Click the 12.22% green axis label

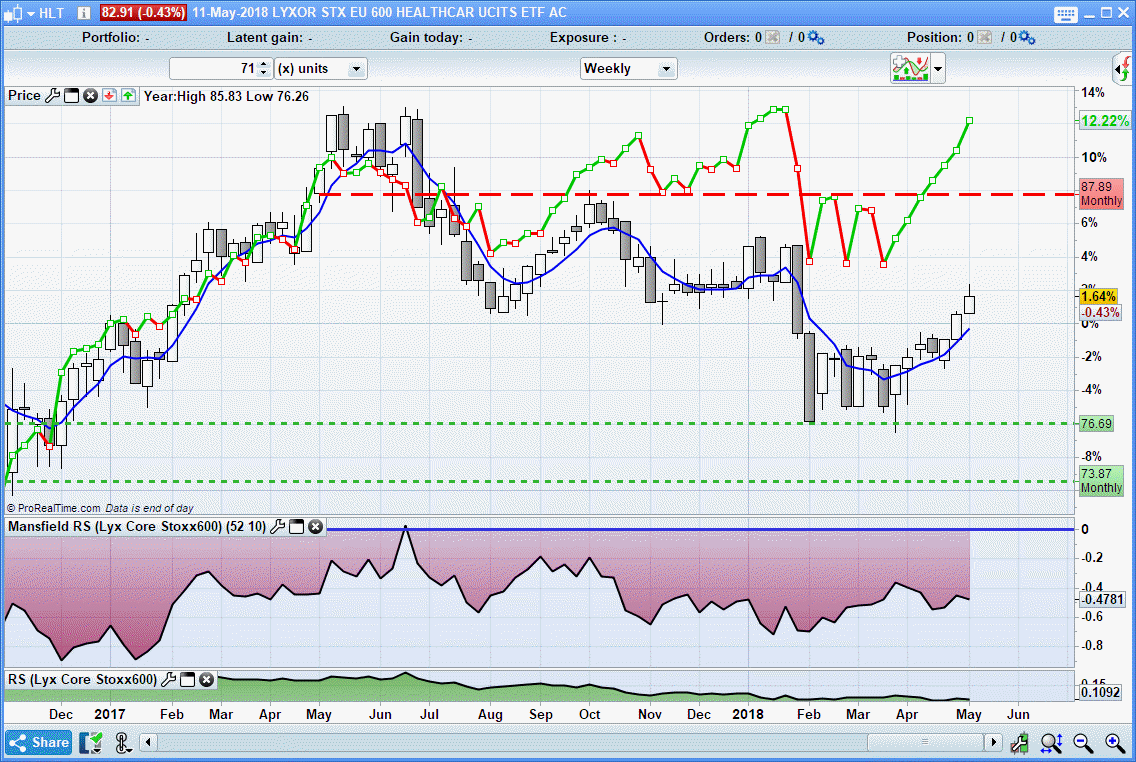1104,121
